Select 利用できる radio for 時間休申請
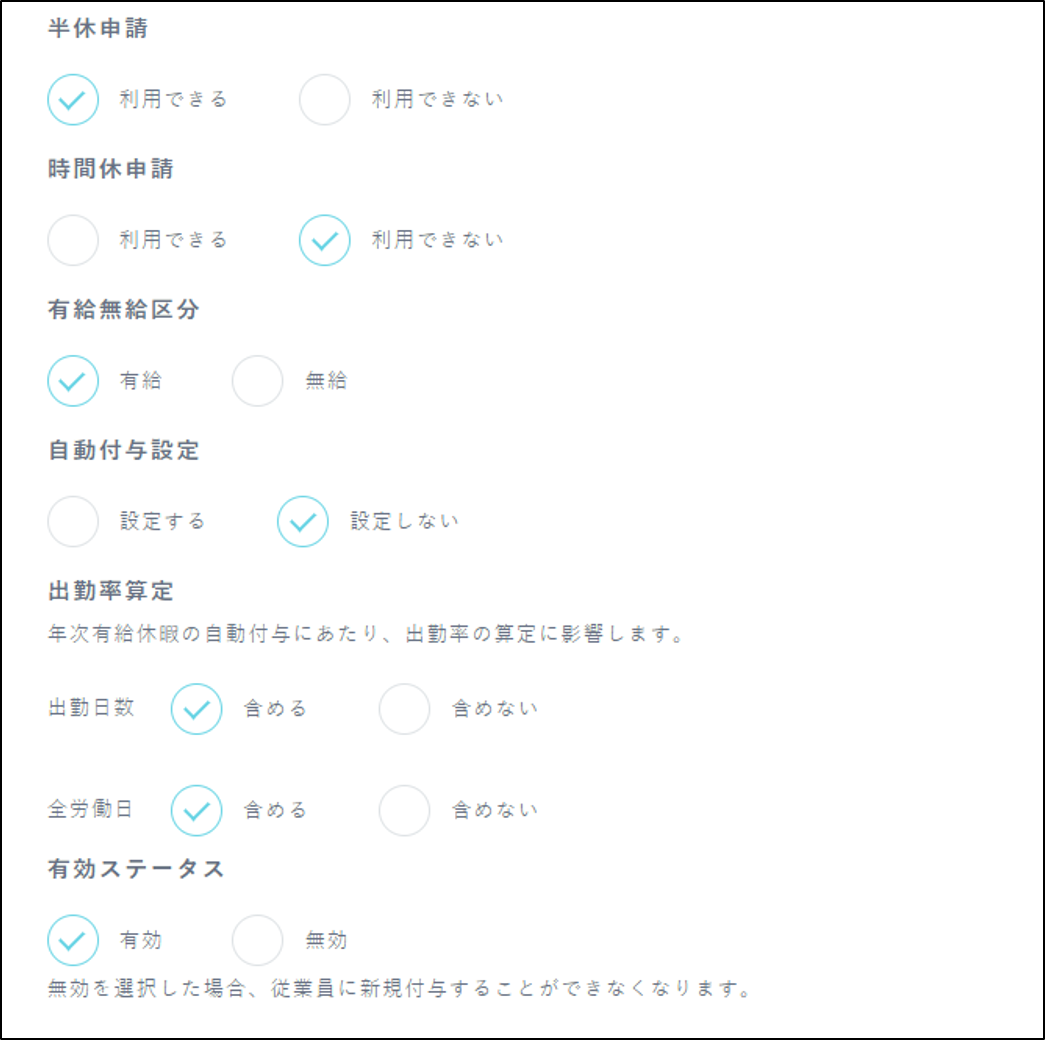The image size is (1045, 1040). [x=73, y=240]
